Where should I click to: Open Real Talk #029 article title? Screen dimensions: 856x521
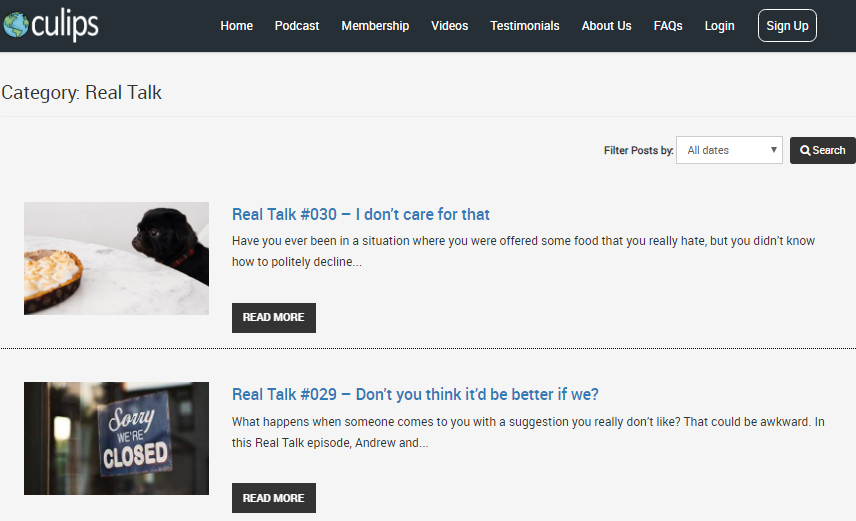click(415, 394)
